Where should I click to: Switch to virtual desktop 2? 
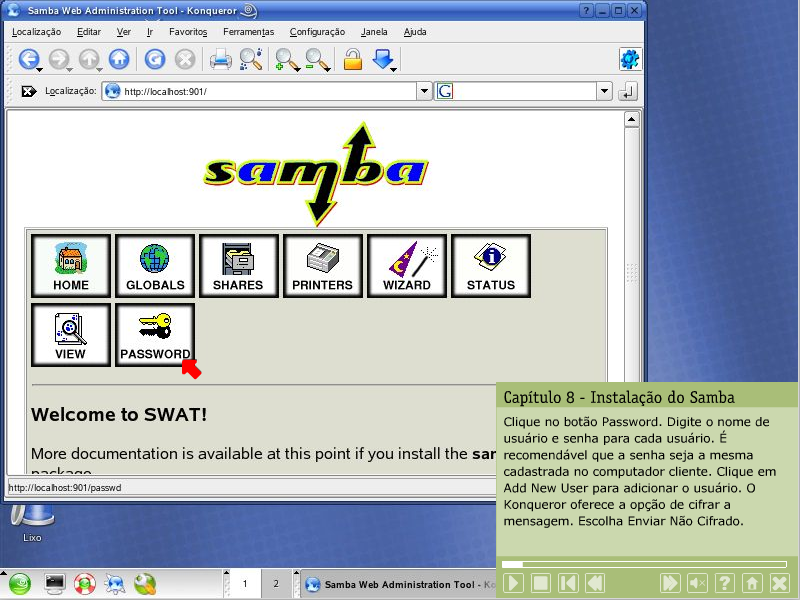275,583
